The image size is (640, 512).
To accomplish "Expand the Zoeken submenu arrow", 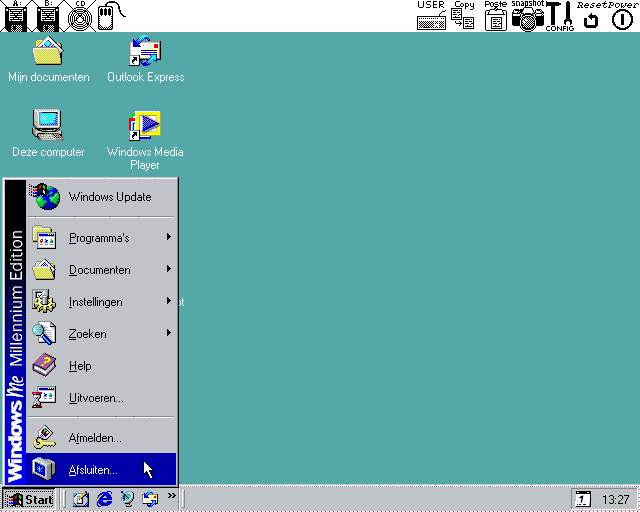I will pyautogui.click(x=169, y=333).
